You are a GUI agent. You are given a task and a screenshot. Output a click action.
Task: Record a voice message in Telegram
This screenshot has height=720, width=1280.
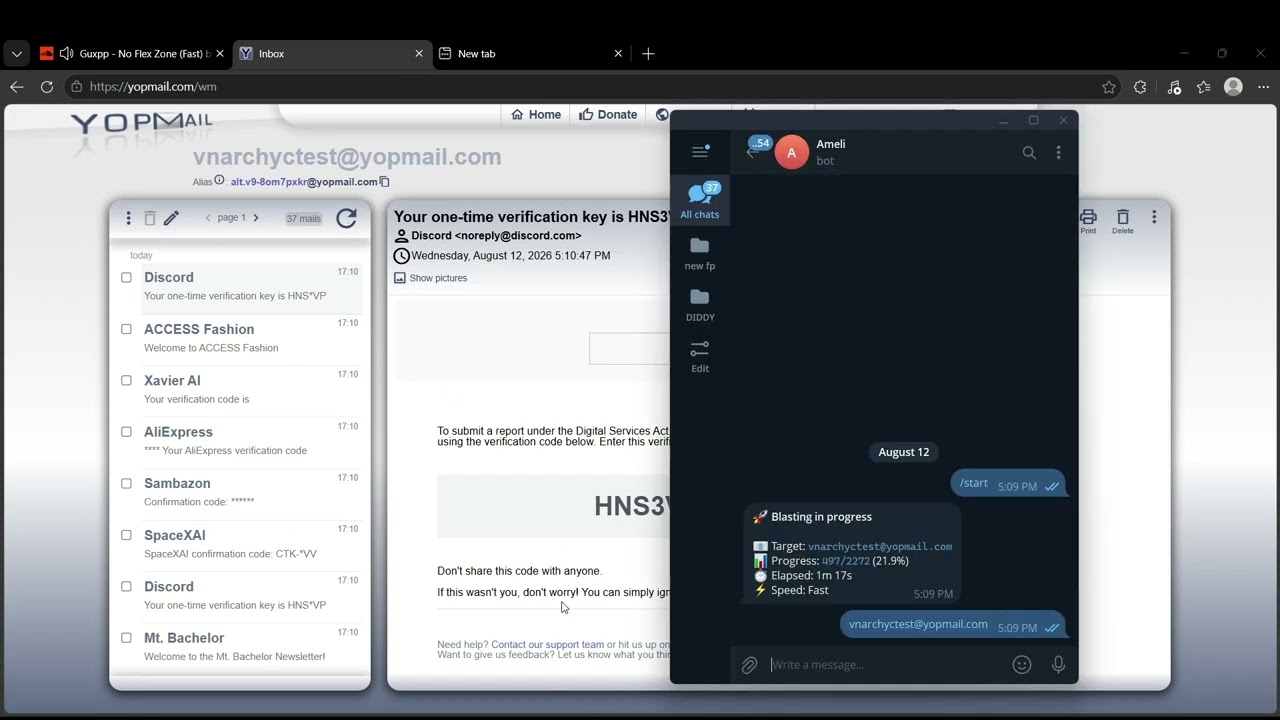coord(1058,665)
